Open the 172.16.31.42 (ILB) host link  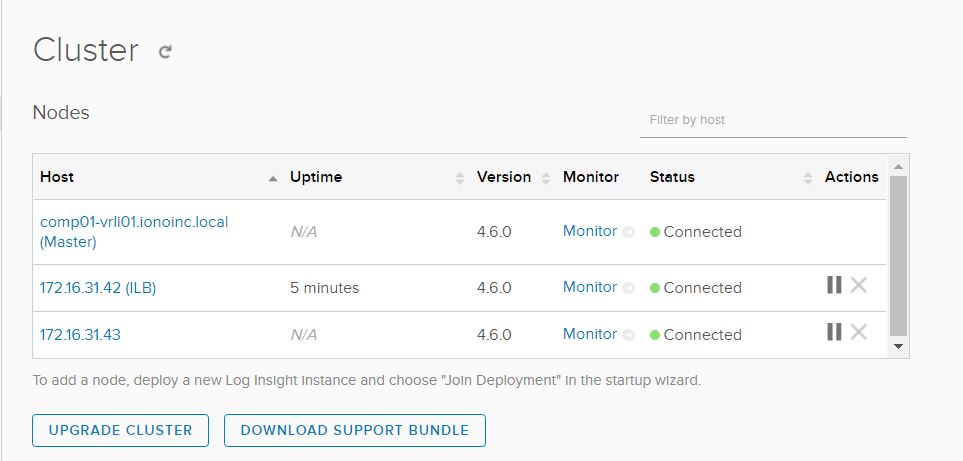click(x=98, y=288)
